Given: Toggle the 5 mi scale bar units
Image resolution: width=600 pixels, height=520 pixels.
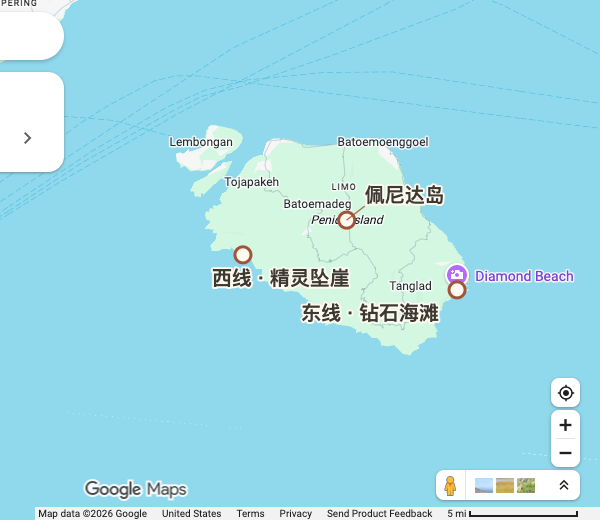Looking at the screenshot, I should tap(512, 513).
